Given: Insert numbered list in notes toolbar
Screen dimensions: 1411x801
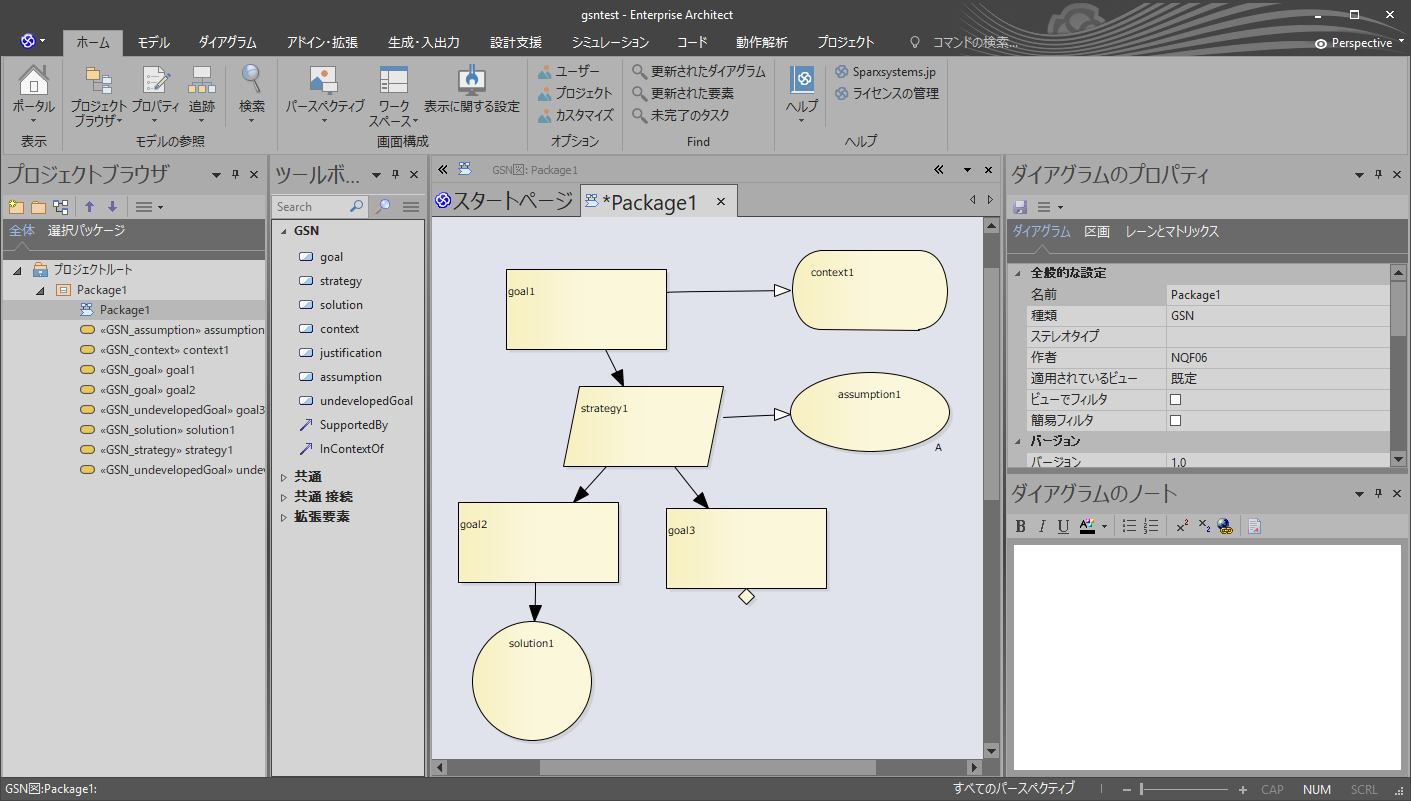Looking at the screenshot, I should click(1150, 526).
